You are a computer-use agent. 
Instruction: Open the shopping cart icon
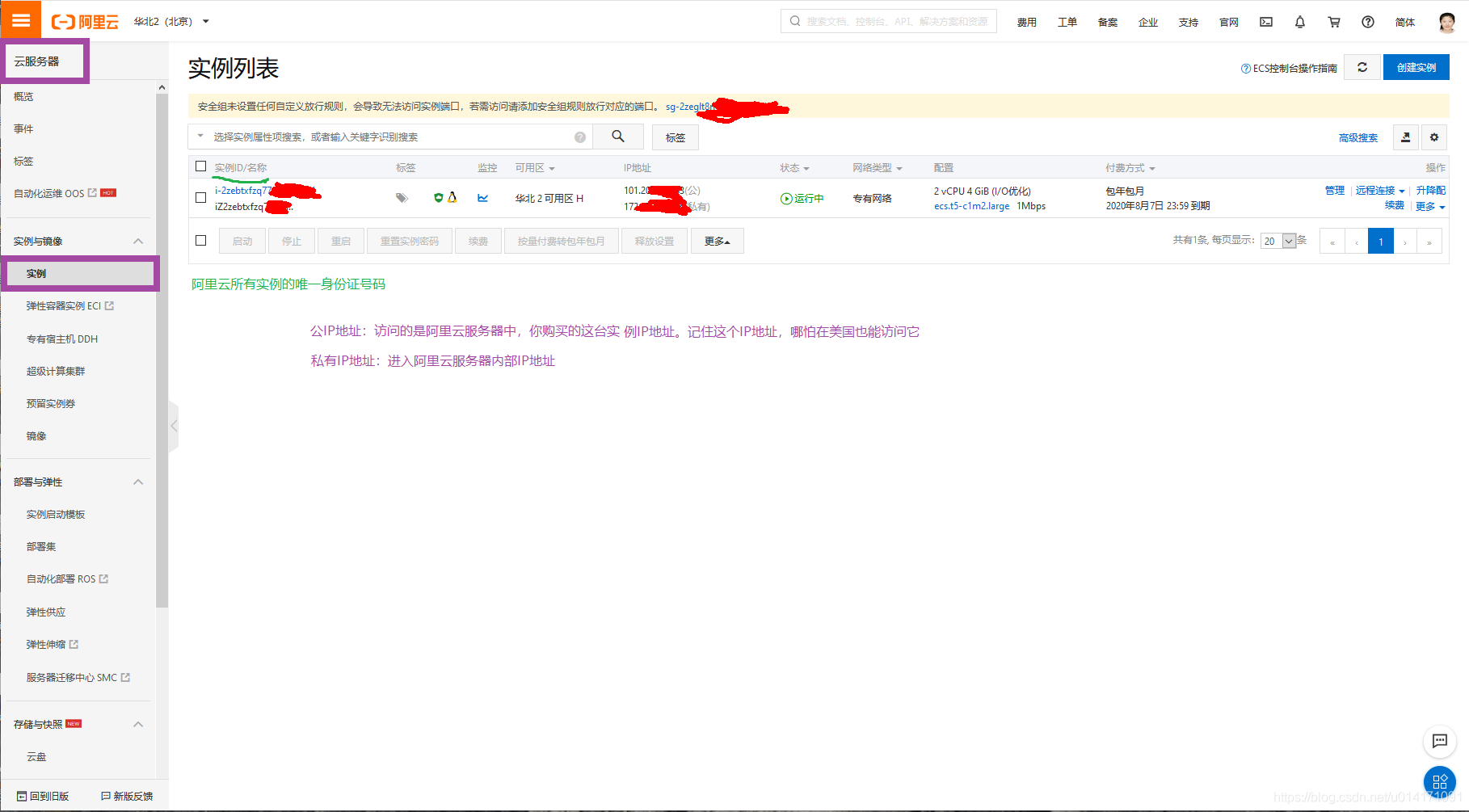pos(1334,22)
